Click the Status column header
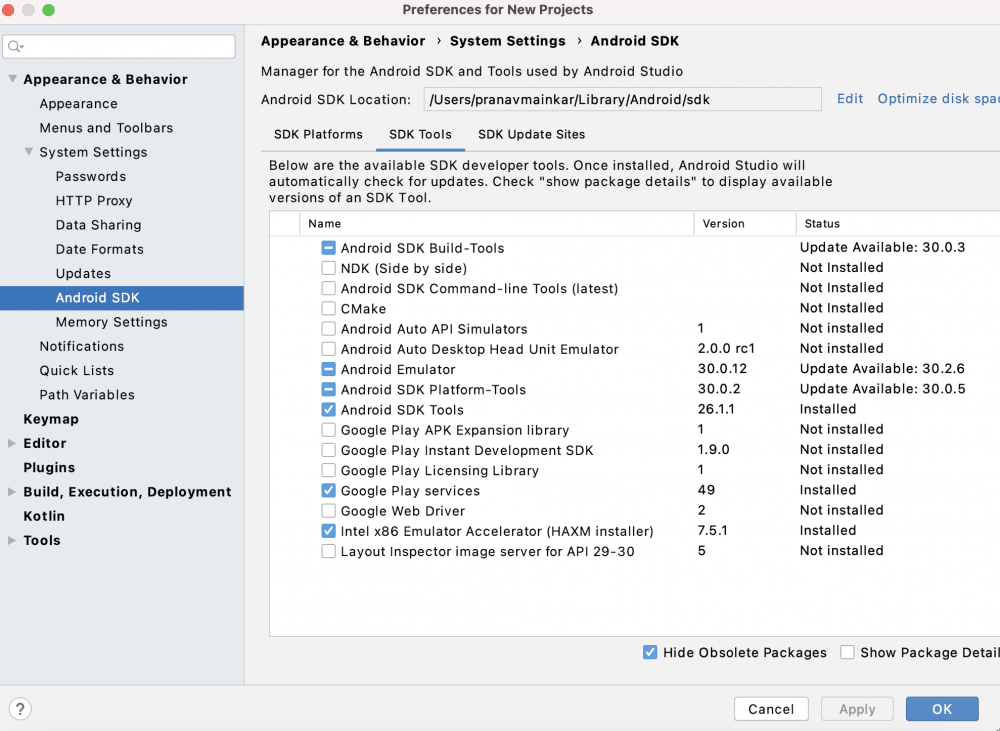Image resolution: width=1000 pixels, height=731 pixels. [898, 224]
